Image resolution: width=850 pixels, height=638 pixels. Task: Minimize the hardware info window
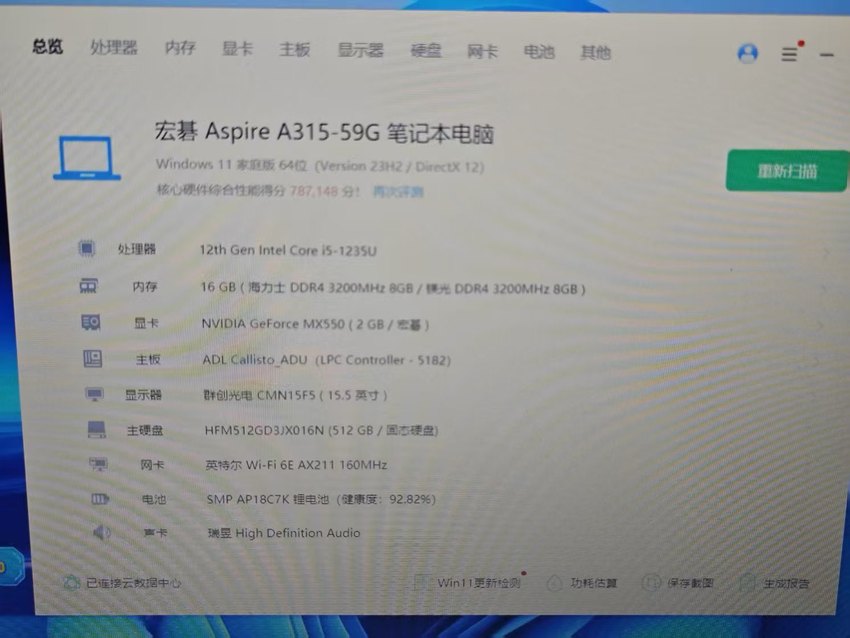pyautogui.click(x=827, y=55)
